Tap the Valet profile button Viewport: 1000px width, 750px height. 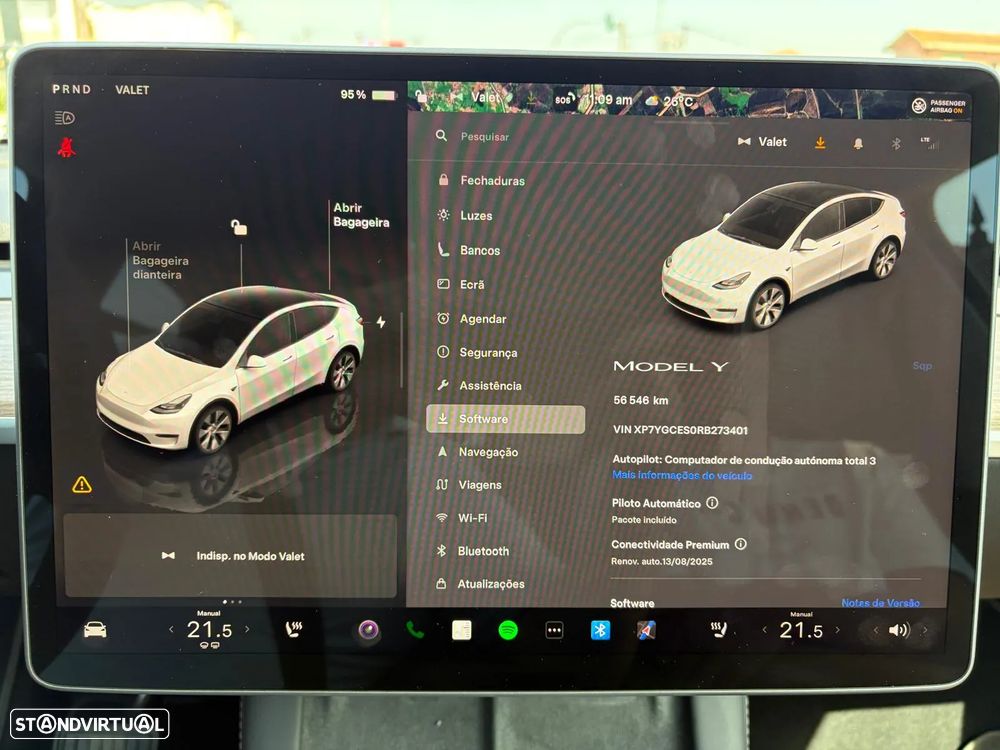762,142
